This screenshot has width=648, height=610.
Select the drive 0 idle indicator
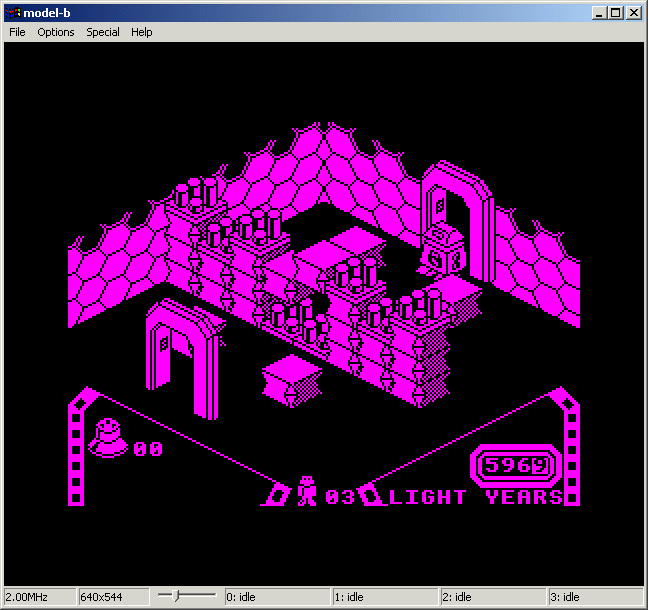276,597
